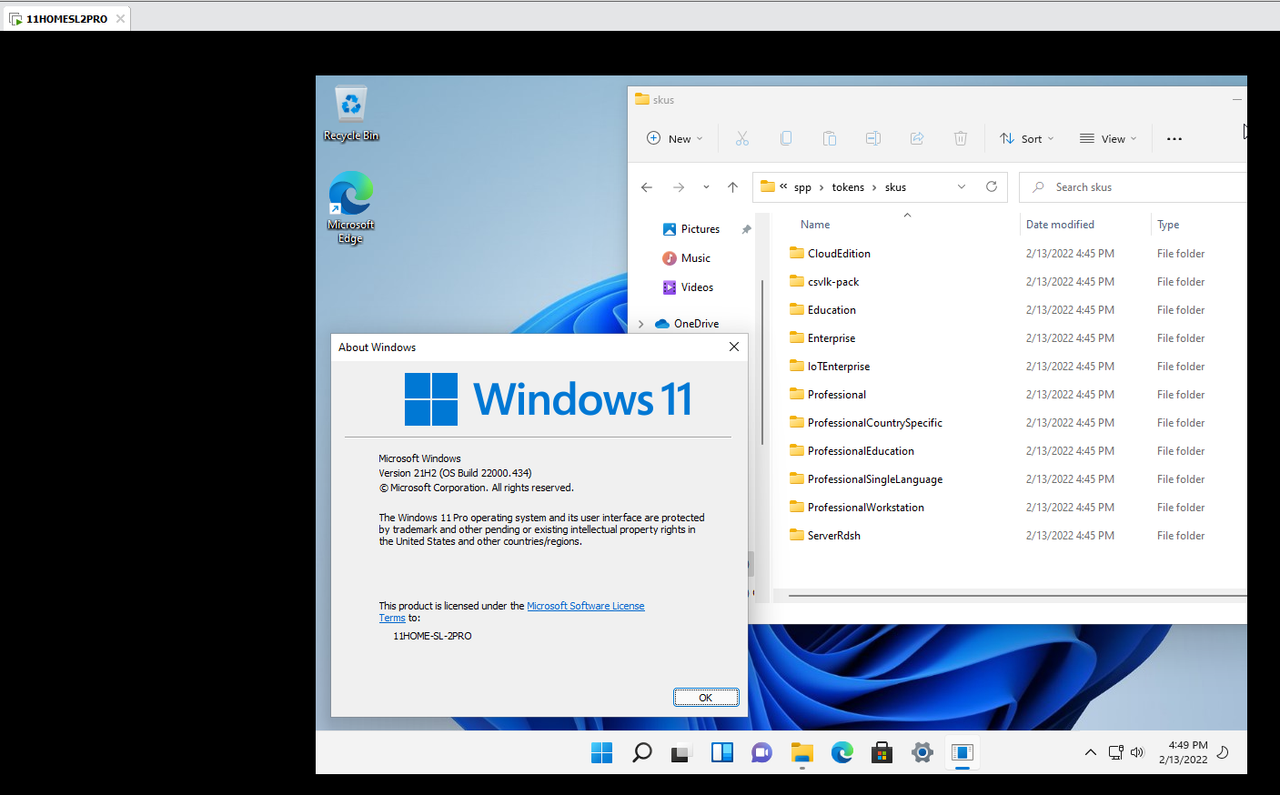Open the Sort dropdown menu

click(1027, 139)
